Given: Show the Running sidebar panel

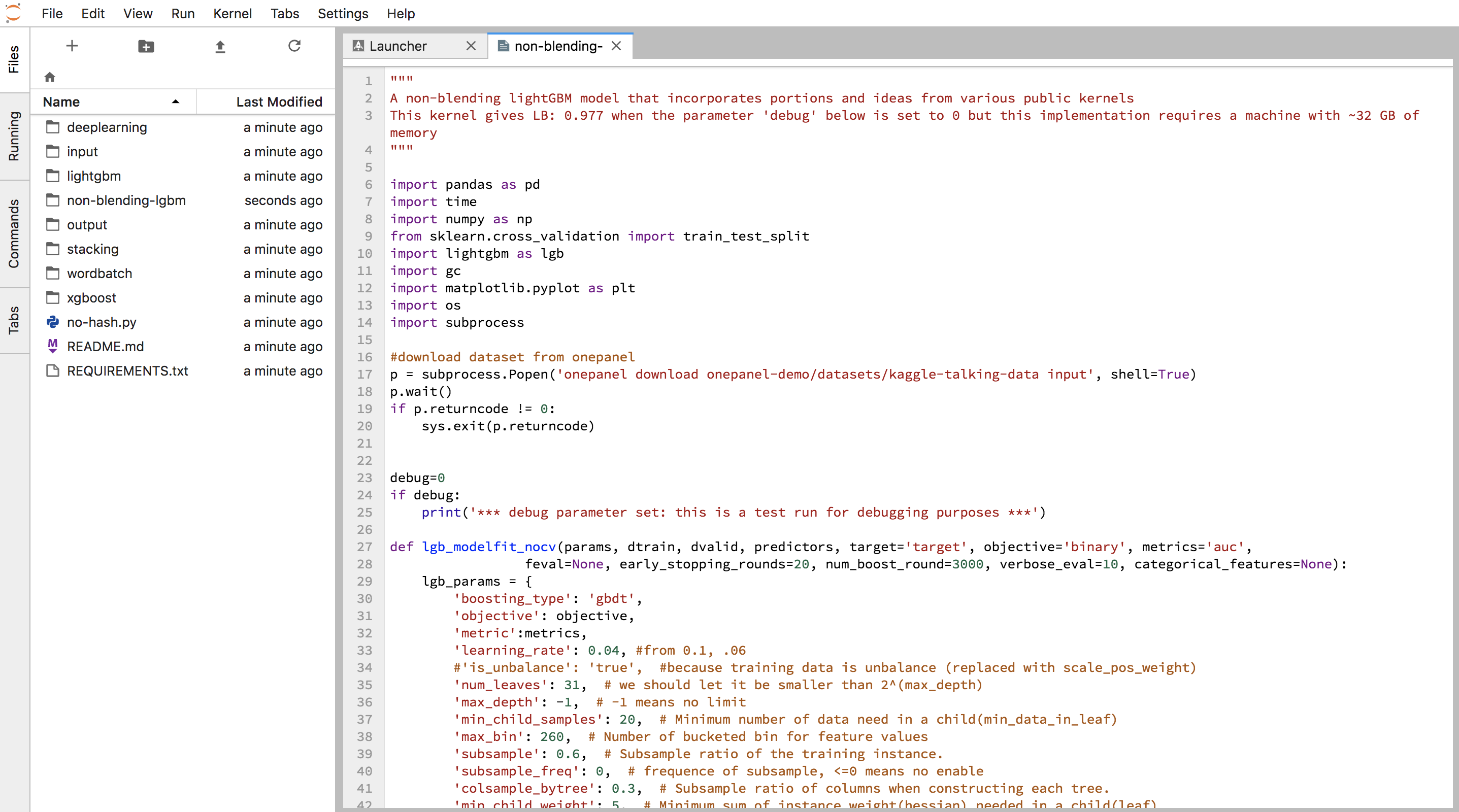Looking at the screenshot, I should (x=14, y=137).
